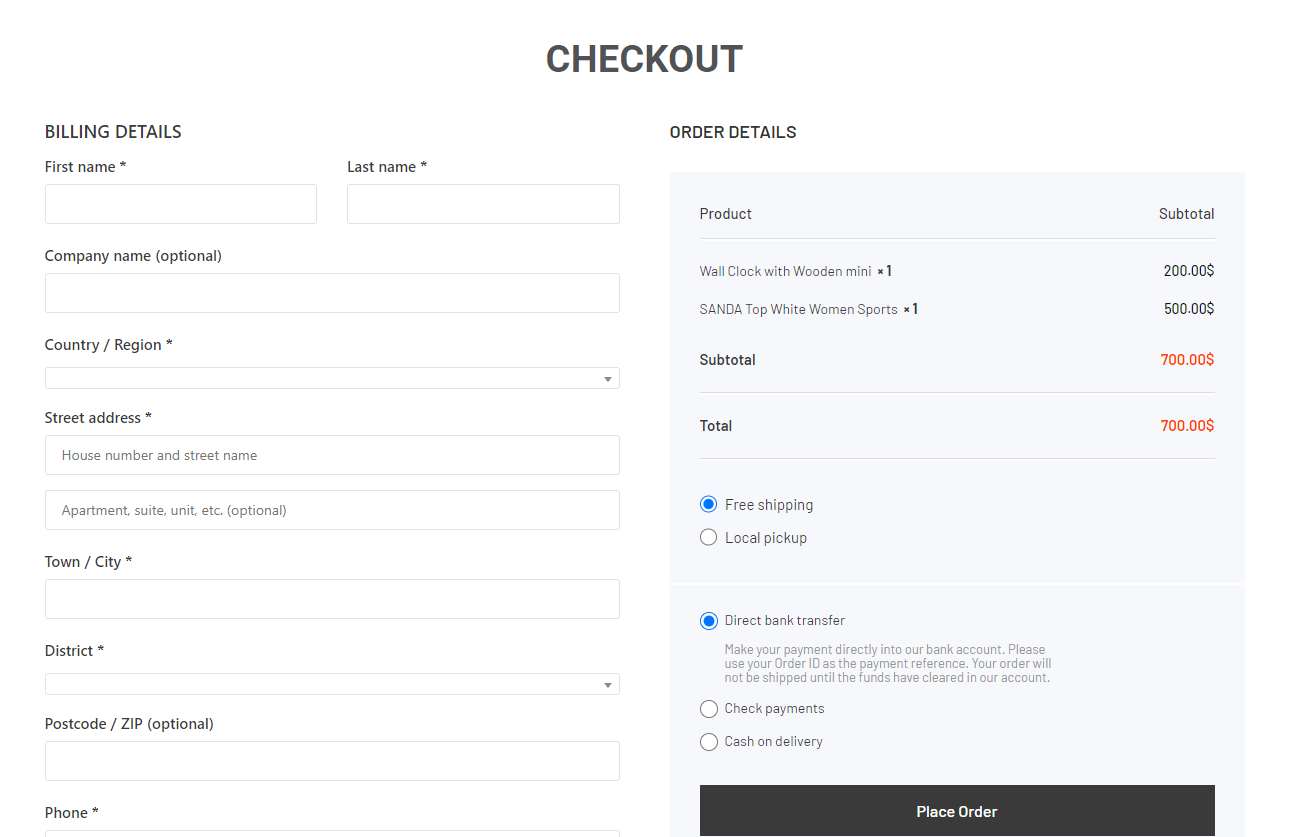Choose Check payments option

(x=709, y=709)
